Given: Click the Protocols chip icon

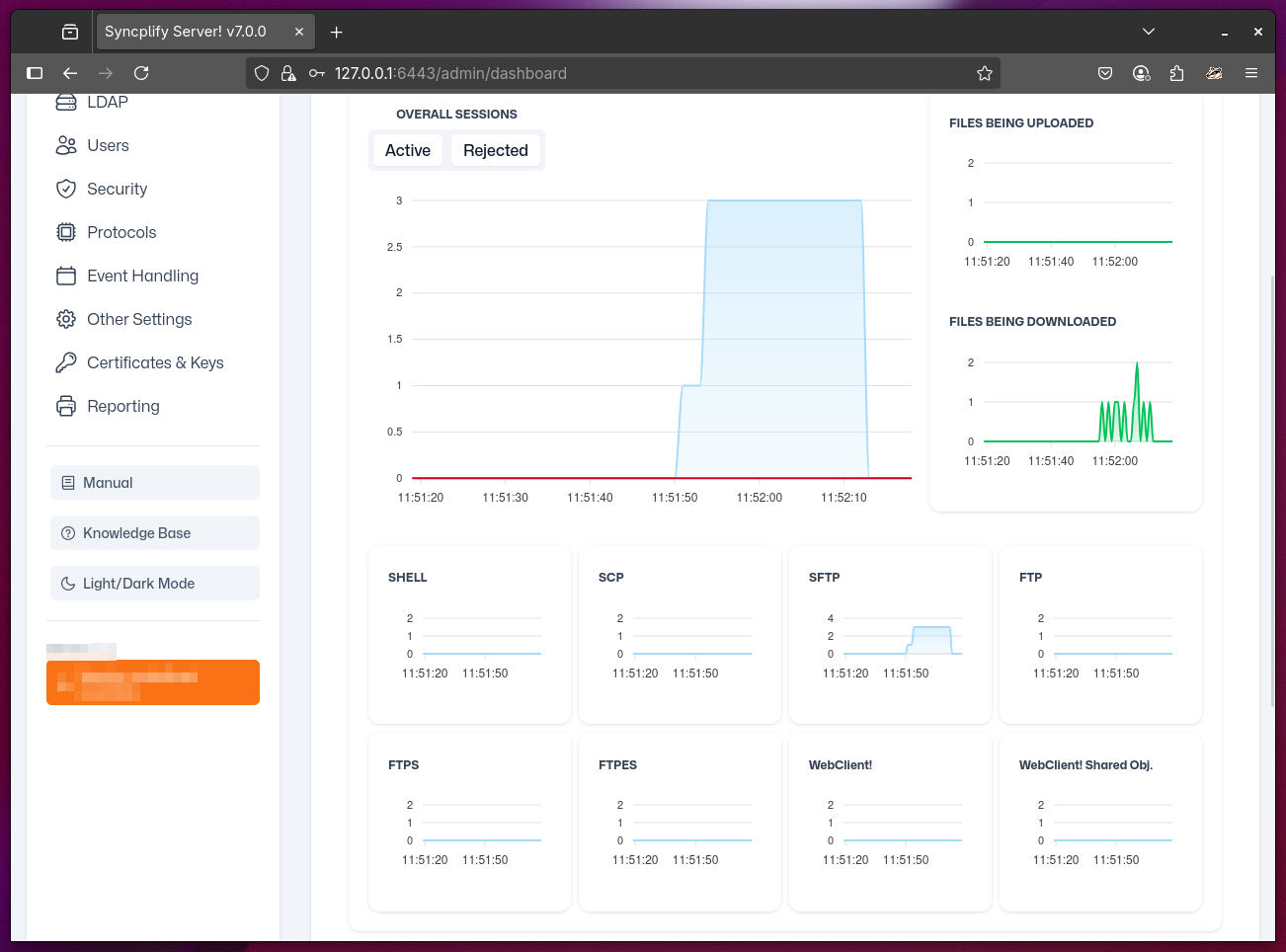Looking at the screenshot, I should 65,232.
